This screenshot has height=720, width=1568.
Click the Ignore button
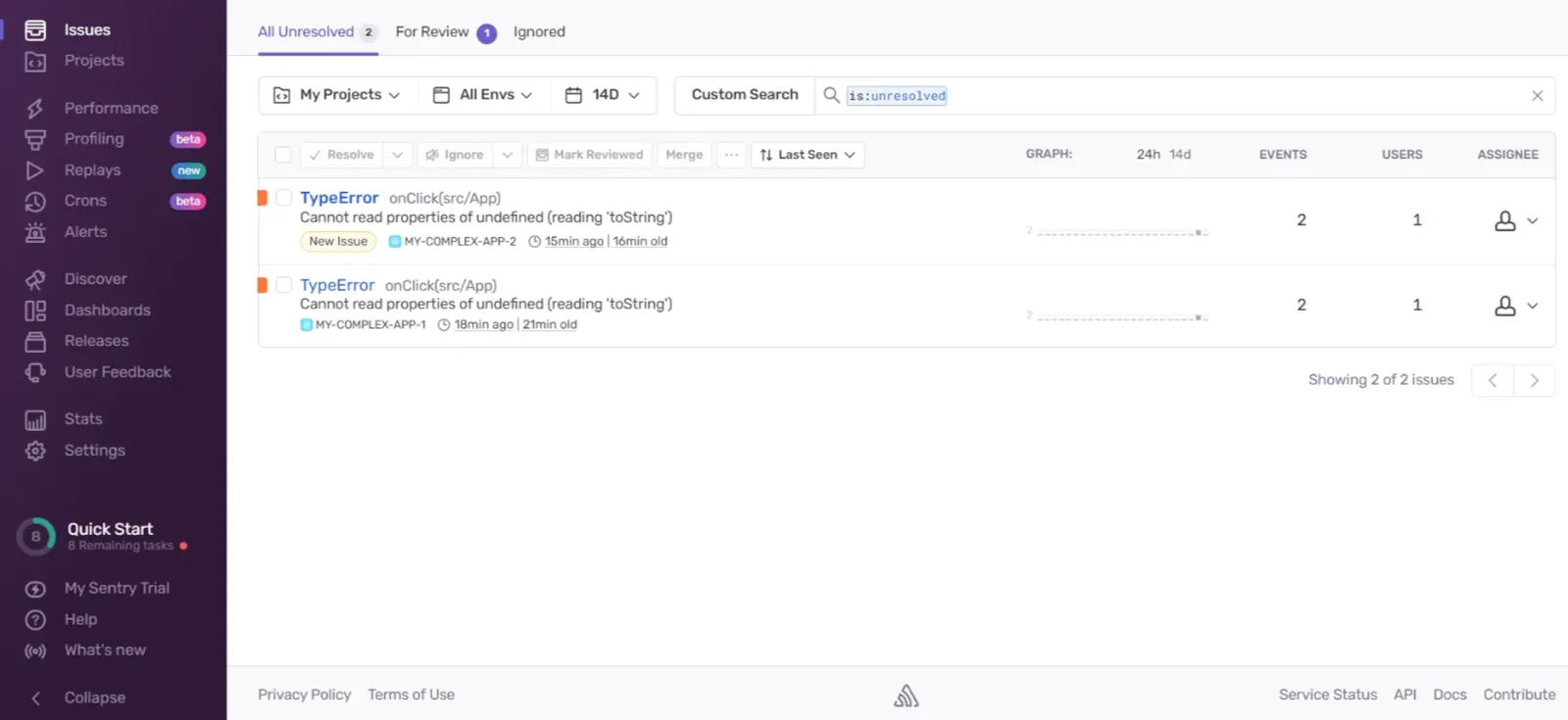coord(455,155)
